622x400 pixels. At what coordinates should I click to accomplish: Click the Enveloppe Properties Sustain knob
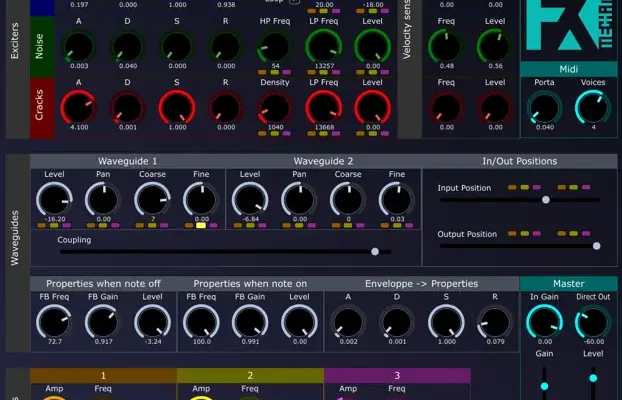[446, 322]
